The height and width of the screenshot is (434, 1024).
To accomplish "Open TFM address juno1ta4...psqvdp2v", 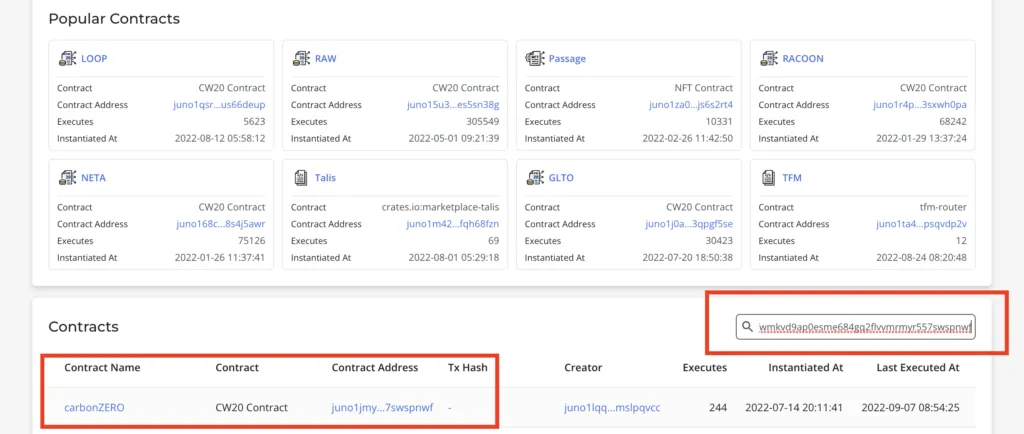I will coord(921,224).
